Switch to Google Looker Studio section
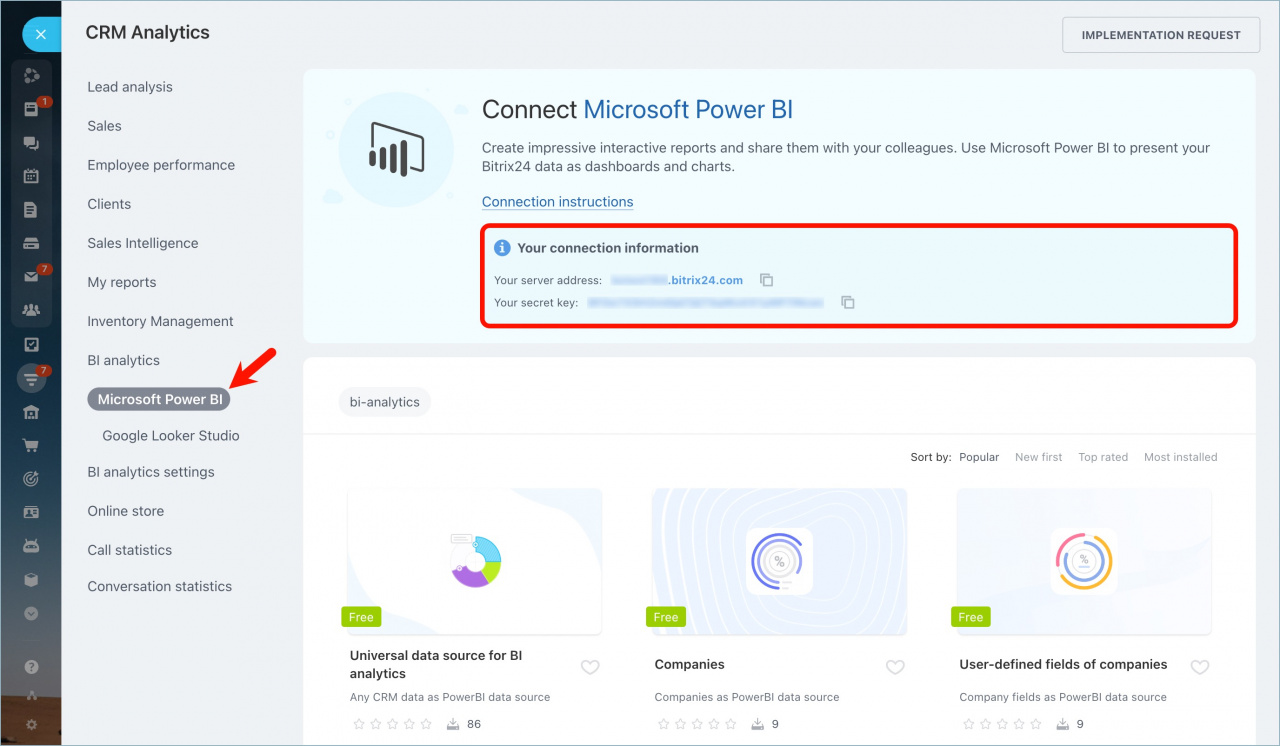Image resolution: width=1280 pixels, height=746 pixels. (170, 435)
